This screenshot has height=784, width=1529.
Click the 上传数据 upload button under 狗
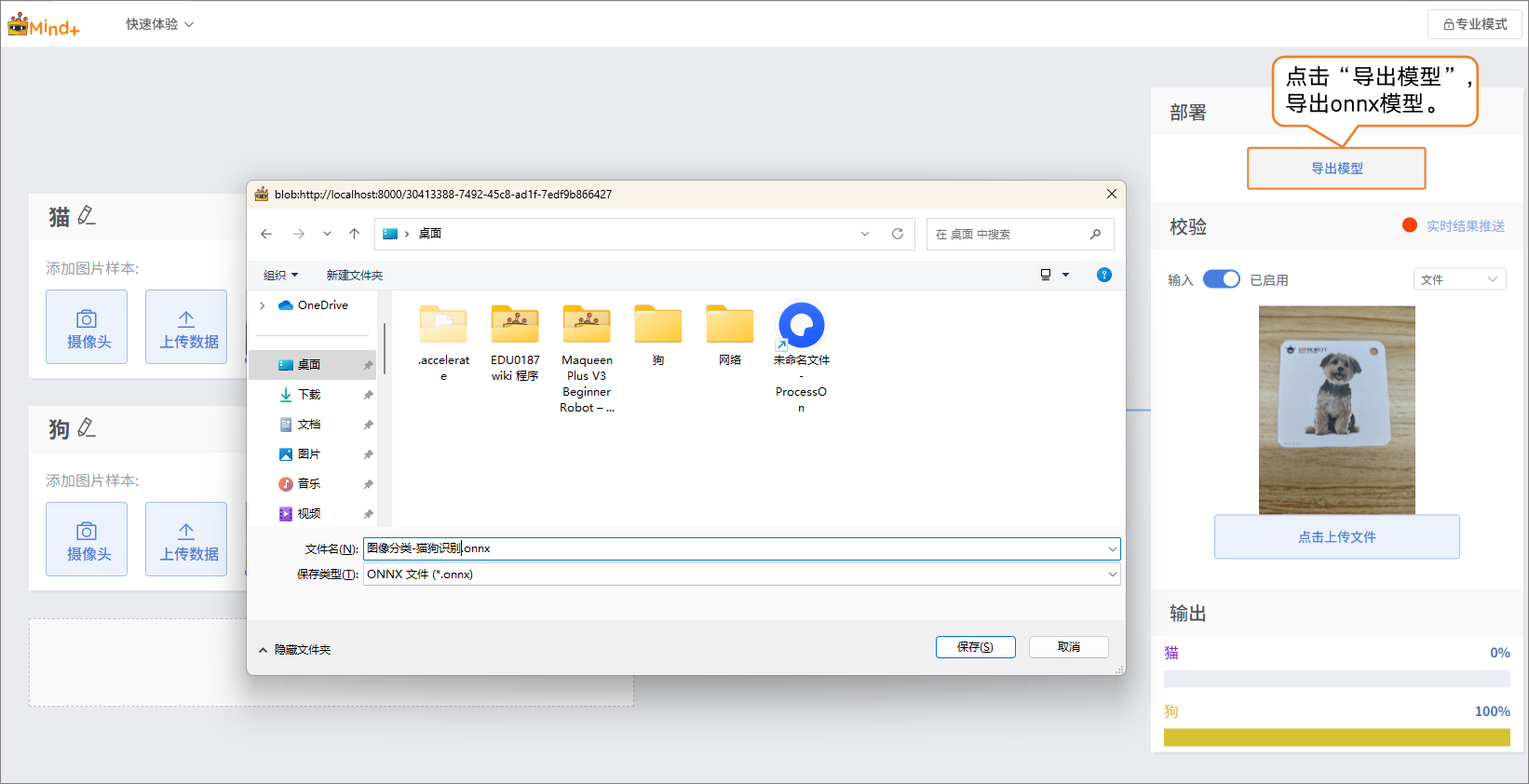pyautogui.click(x=186, y=539)
